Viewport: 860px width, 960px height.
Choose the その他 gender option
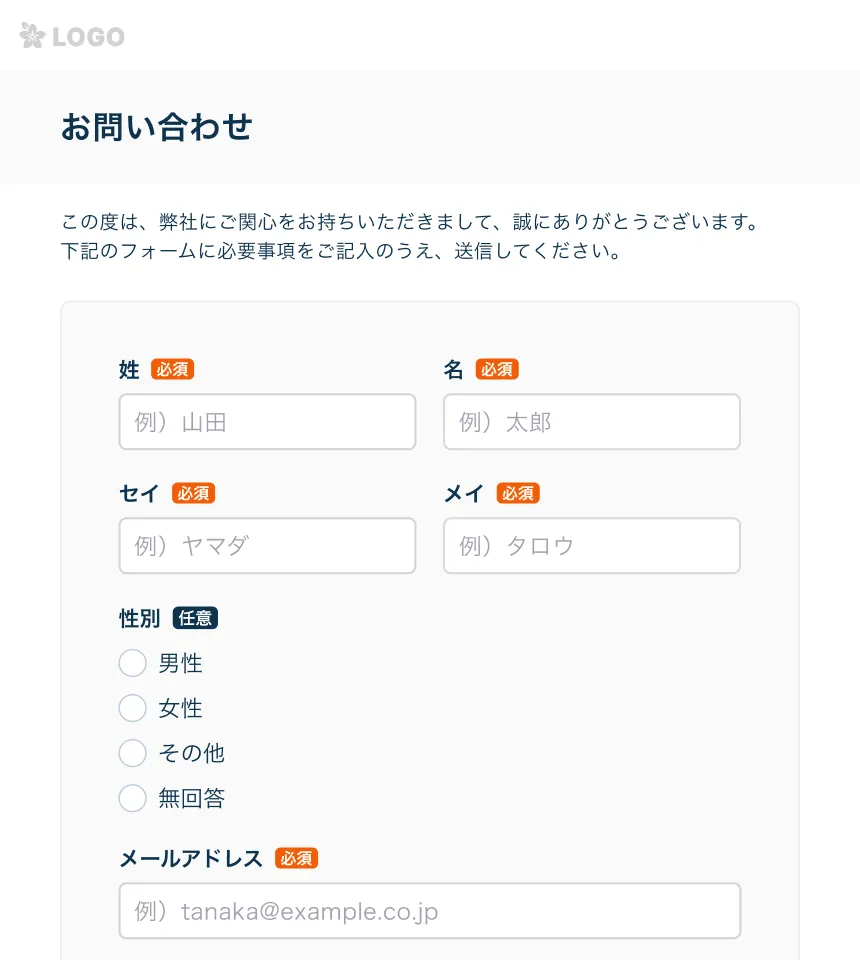(x=132, y=753)
